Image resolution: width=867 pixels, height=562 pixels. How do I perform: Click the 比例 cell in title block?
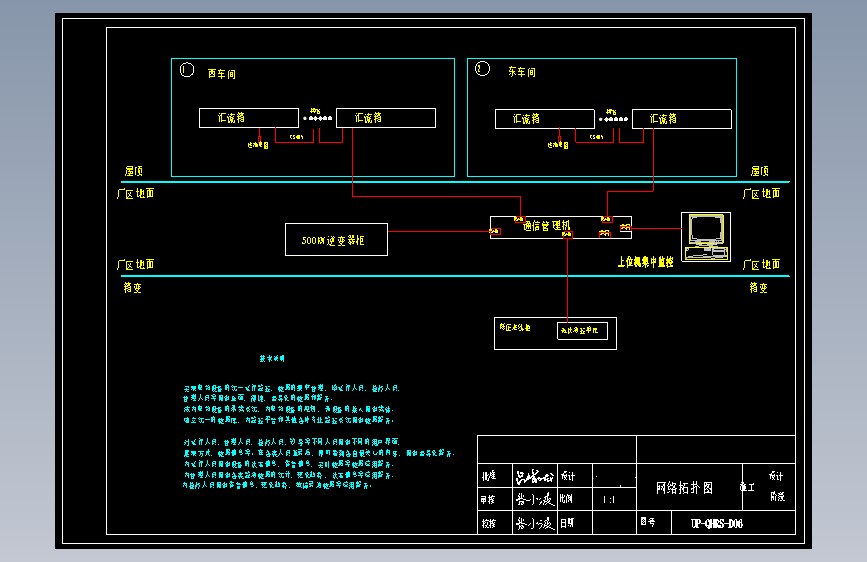coord(574,499)
